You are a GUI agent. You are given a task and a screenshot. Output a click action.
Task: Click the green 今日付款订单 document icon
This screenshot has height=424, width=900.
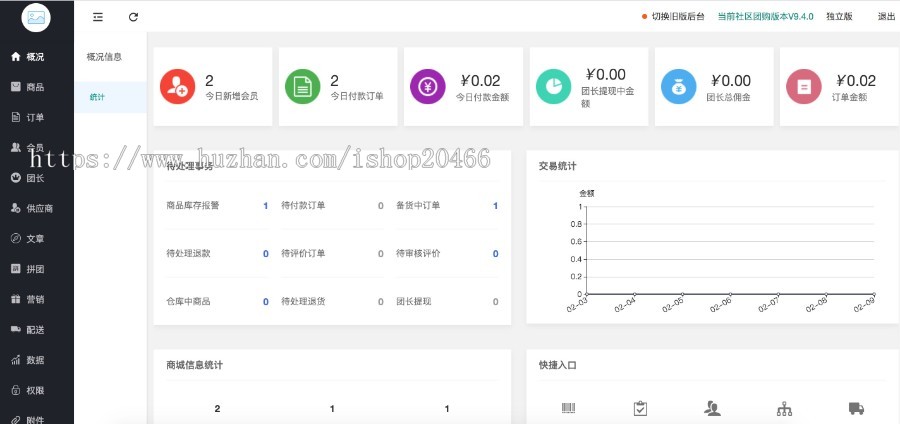tap(302, 87)
